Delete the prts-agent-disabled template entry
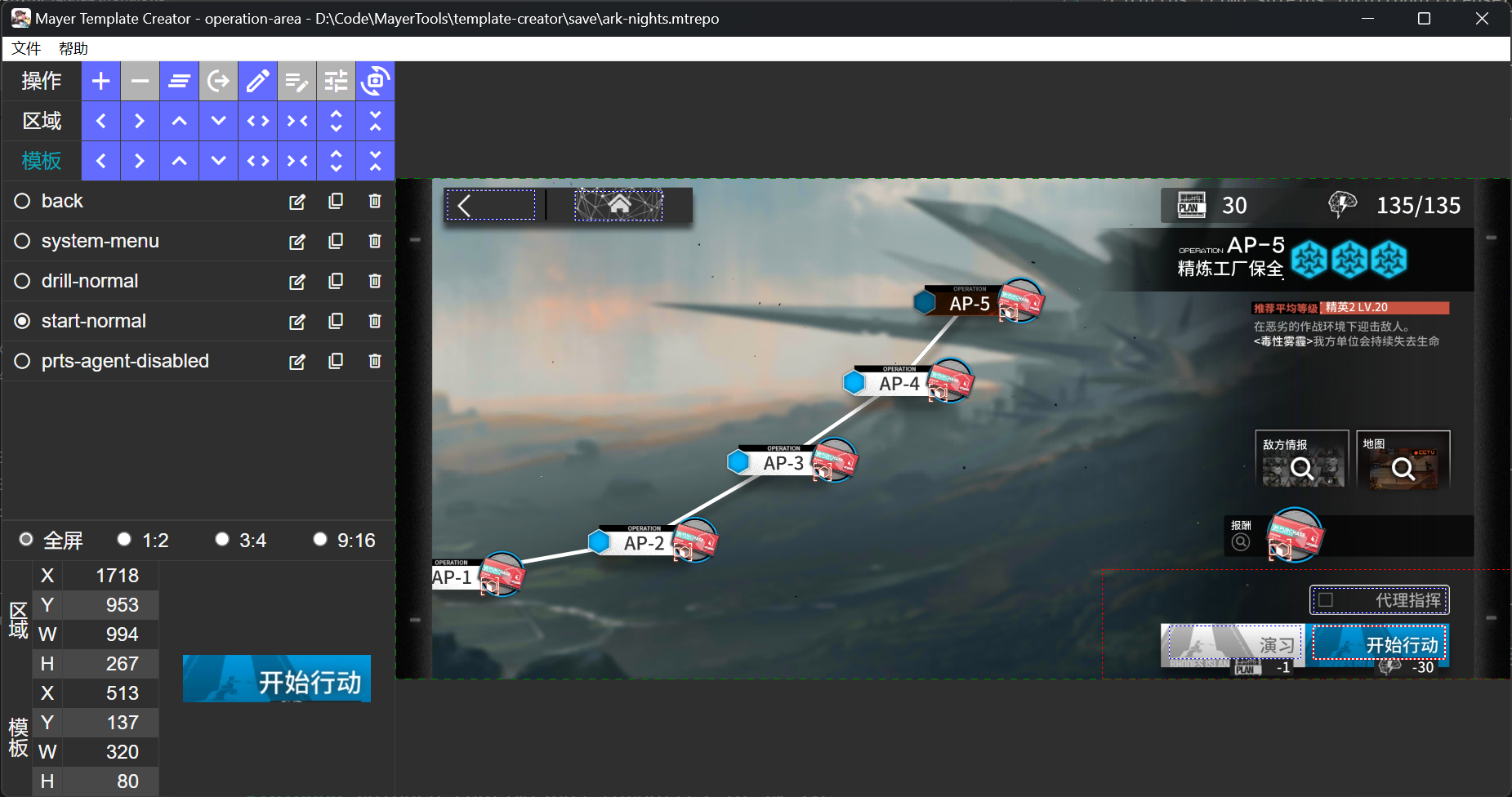Image resolution: width=1512 pixels, height=797 pixels. [375, 361]
